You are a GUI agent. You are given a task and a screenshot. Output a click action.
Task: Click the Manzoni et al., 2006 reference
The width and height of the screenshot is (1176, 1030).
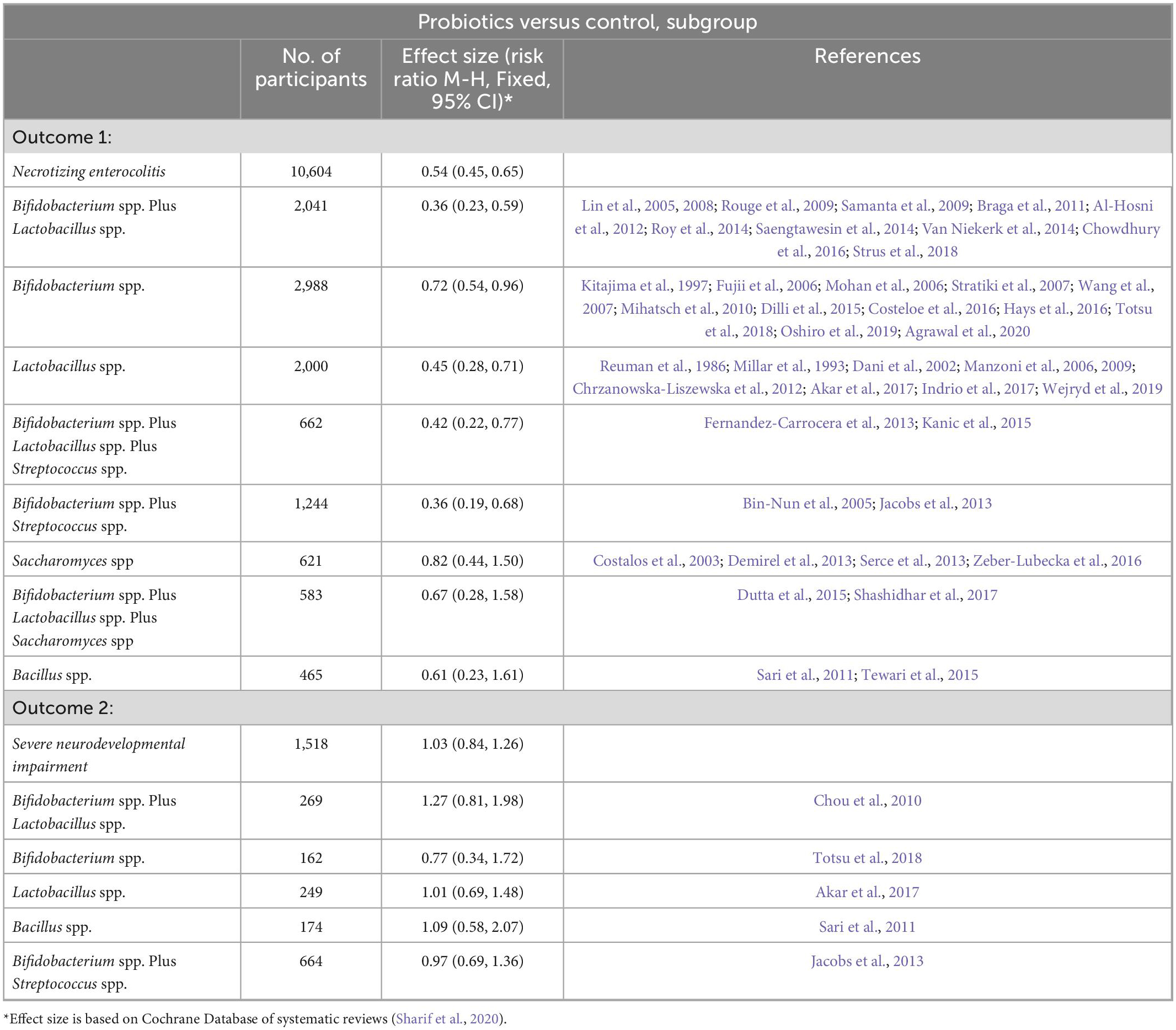click(1026, 366)
